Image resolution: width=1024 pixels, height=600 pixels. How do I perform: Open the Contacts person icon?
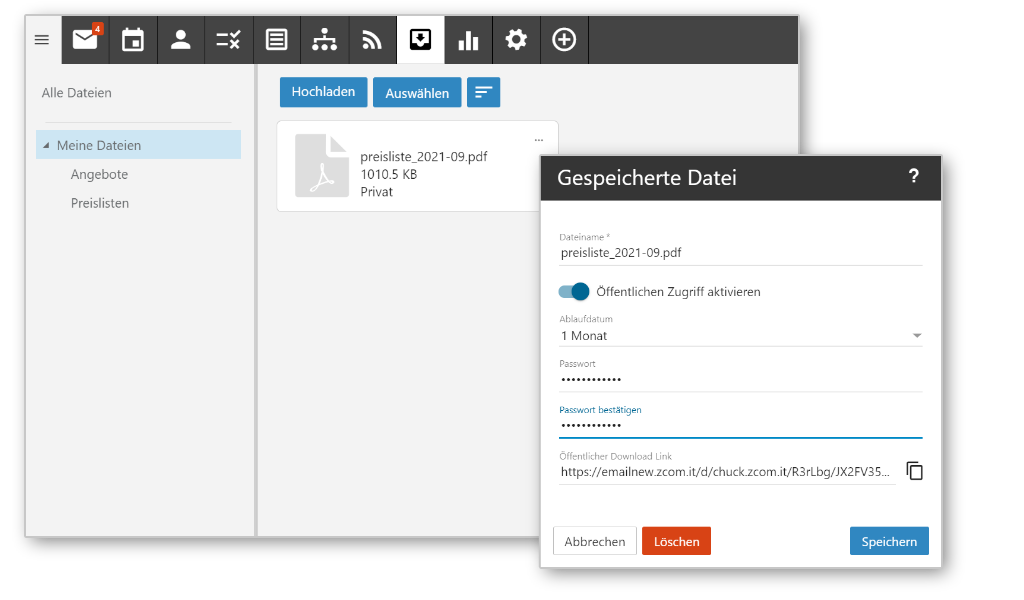tap(181, 40)
